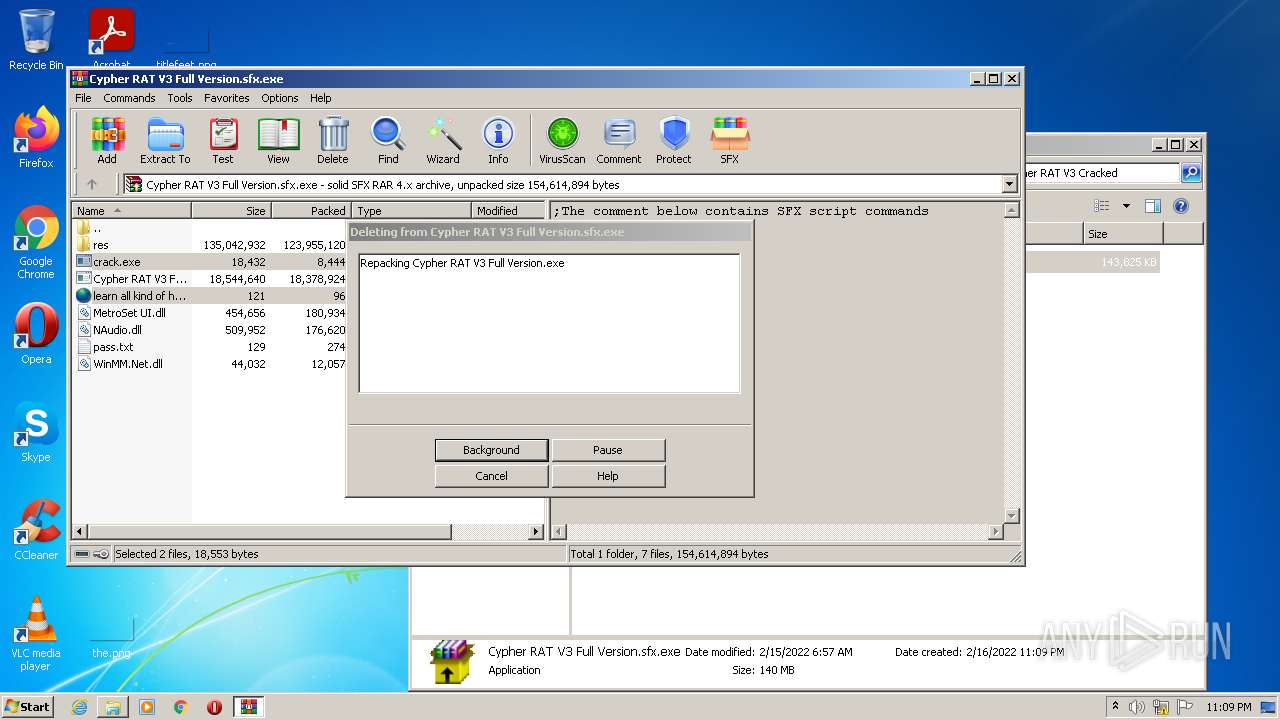Select the res folder row

[x=210, y=245]
